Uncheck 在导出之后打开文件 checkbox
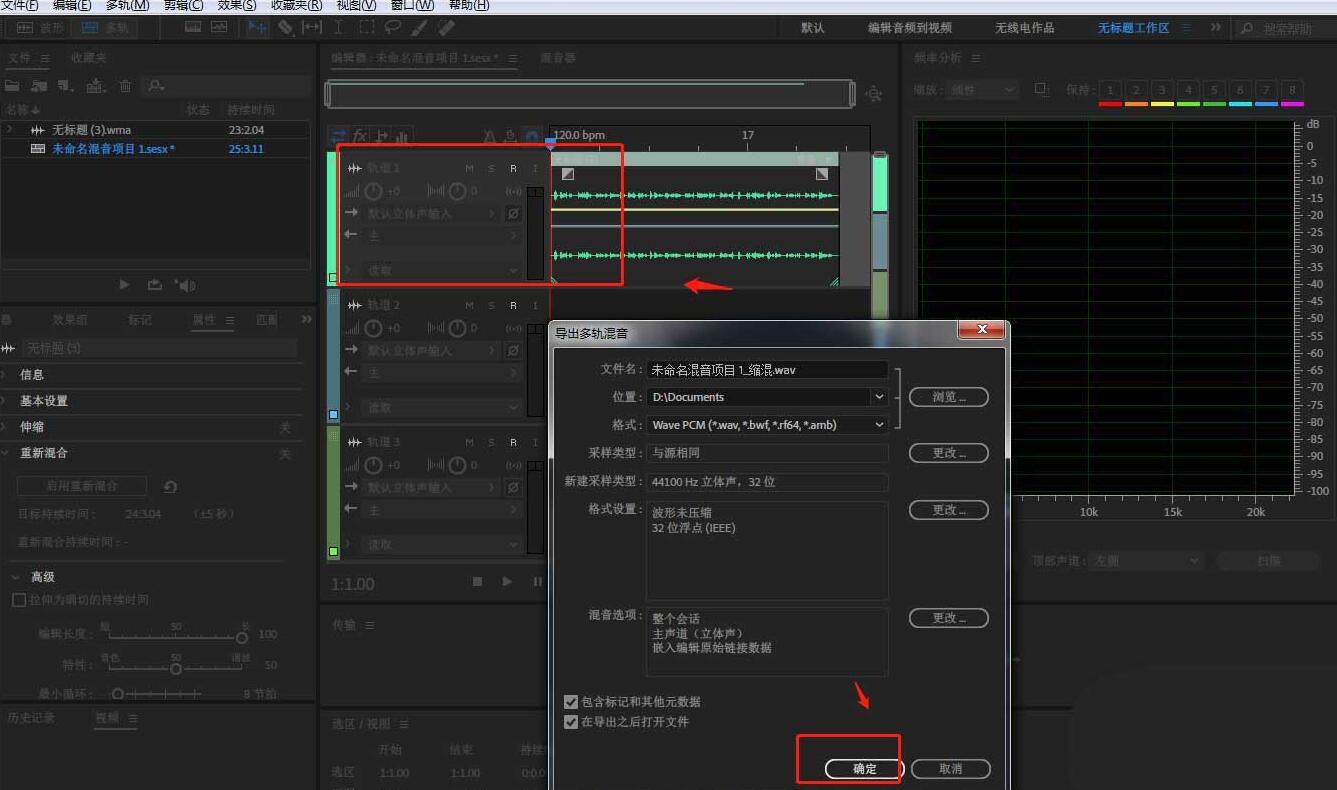The height and width of the screenshot is (790, 1337). coord(571,722)
